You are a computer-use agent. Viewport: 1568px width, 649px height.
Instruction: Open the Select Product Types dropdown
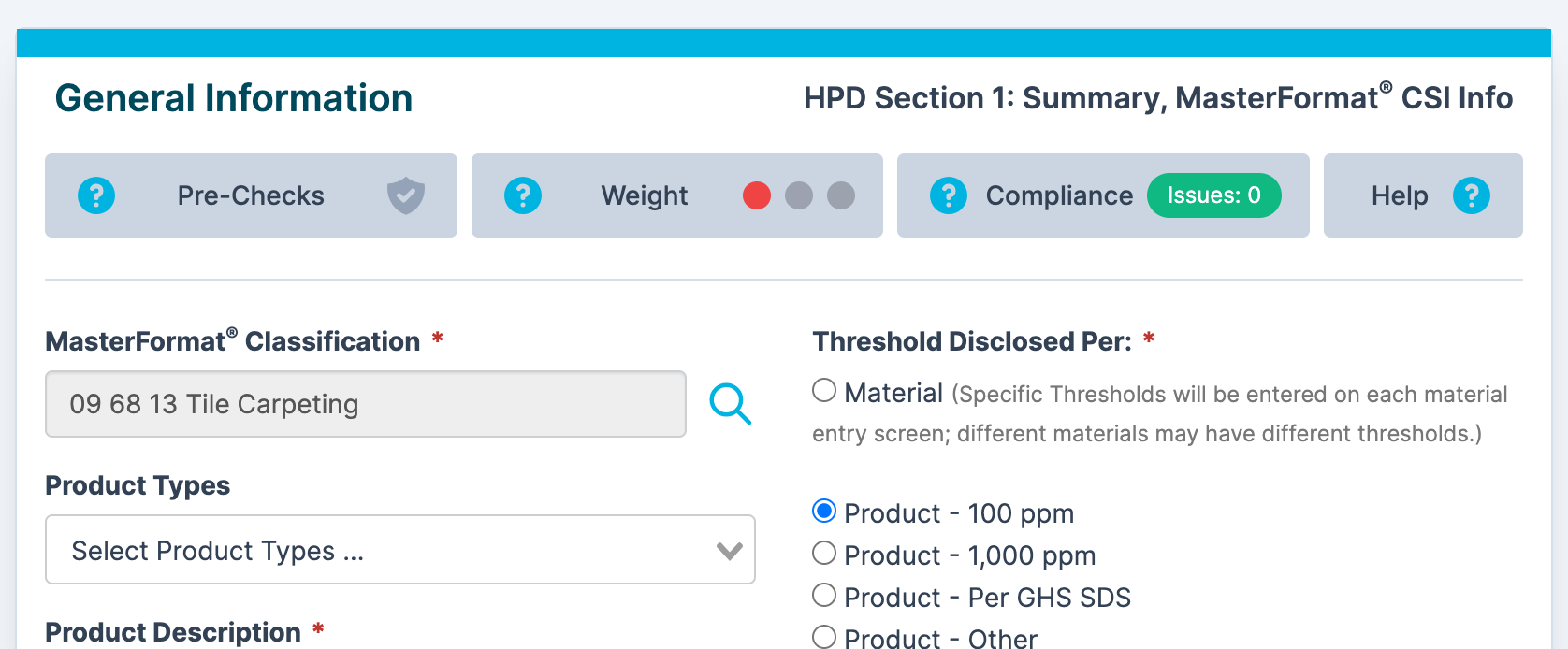click(x=374, y=550)
